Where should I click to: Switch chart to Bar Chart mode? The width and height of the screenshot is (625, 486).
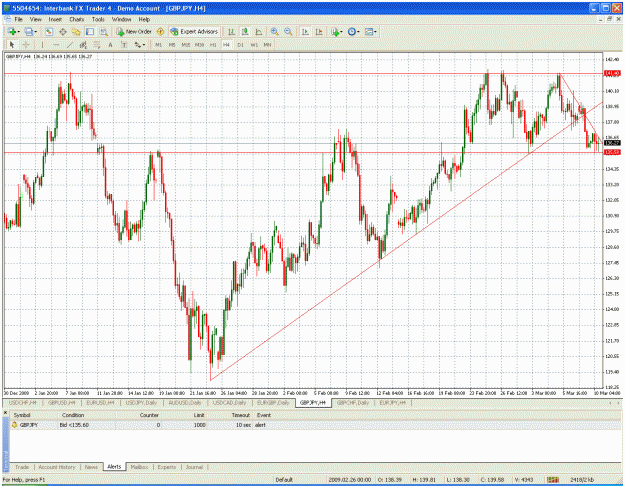(231, 32)
